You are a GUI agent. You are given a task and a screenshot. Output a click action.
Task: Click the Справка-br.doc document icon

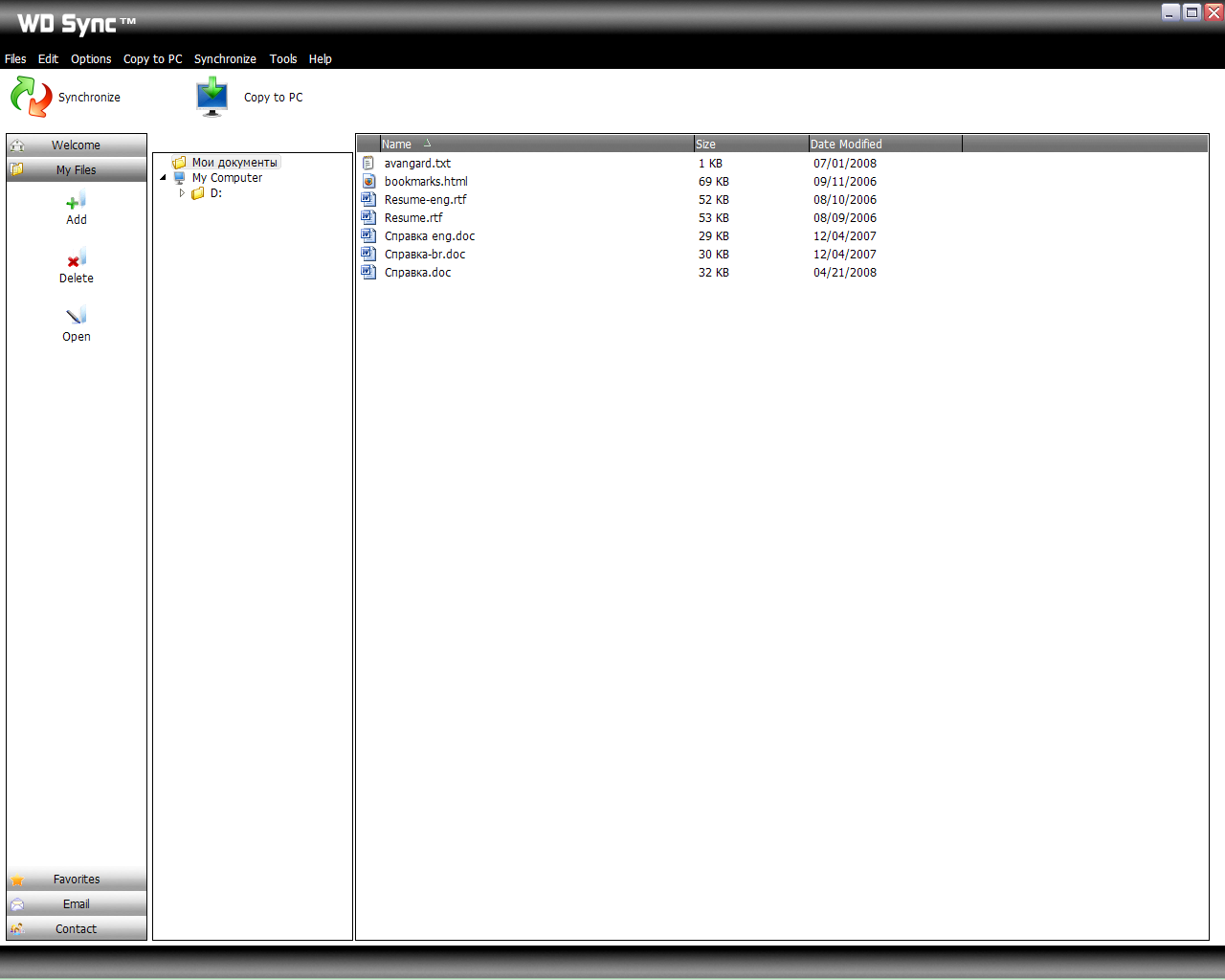point(368,254)
